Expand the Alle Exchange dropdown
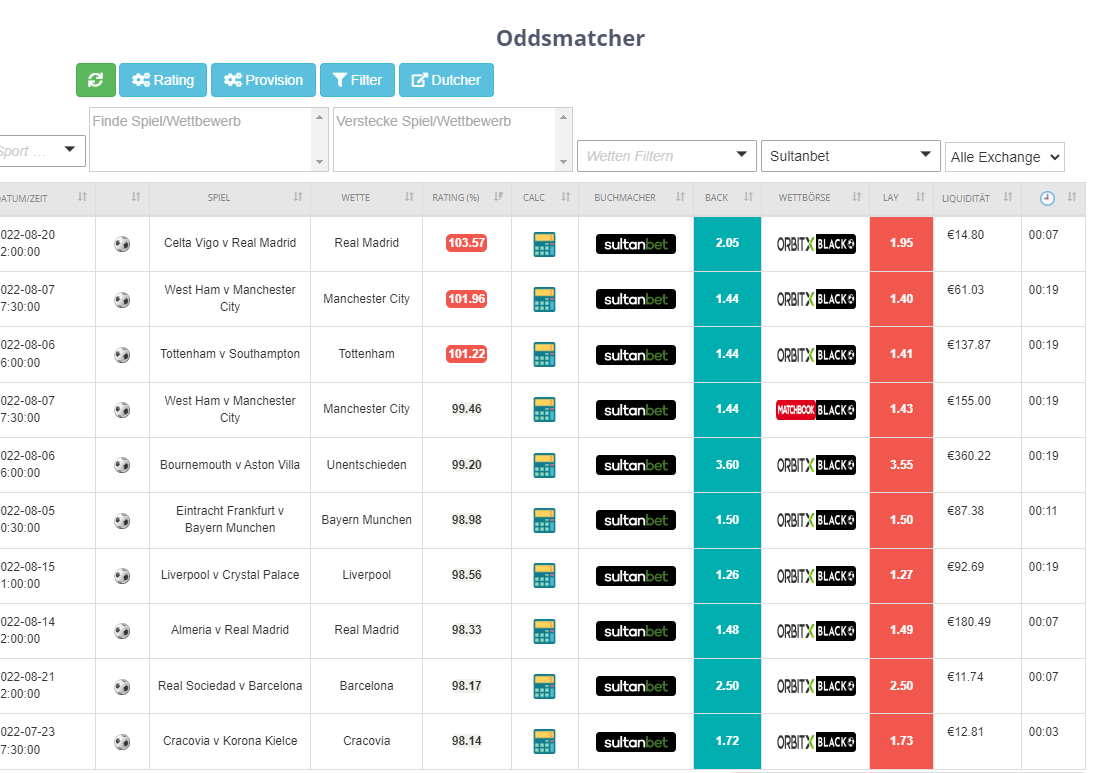 [x=1004, y=157]
